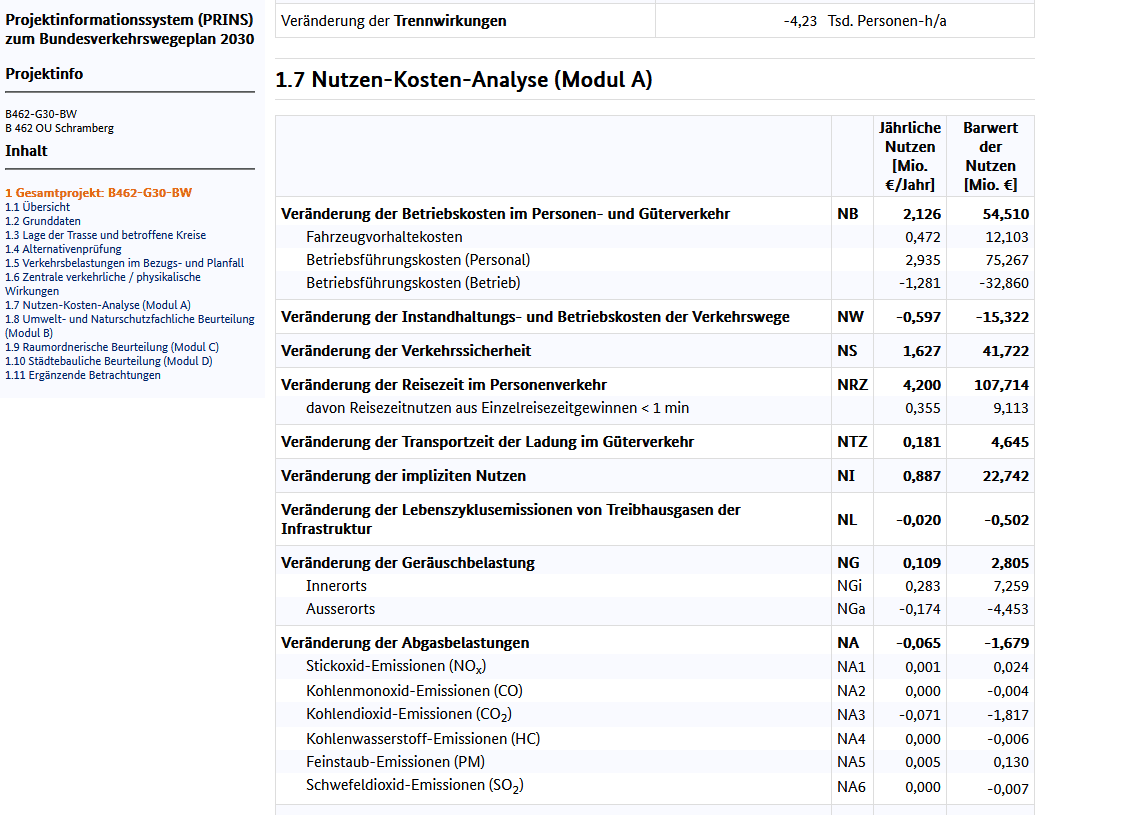The width and height of the screenshot is (1137, 815).
Task: Go to the 1.2 Grunddaten section
Action: pos(43,221)
